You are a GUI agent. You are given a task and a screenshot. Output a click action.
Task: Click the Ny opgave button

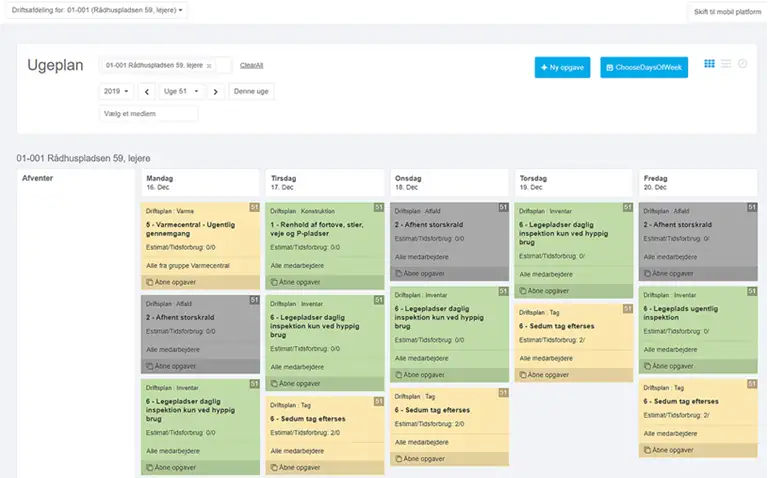(562, 67)
